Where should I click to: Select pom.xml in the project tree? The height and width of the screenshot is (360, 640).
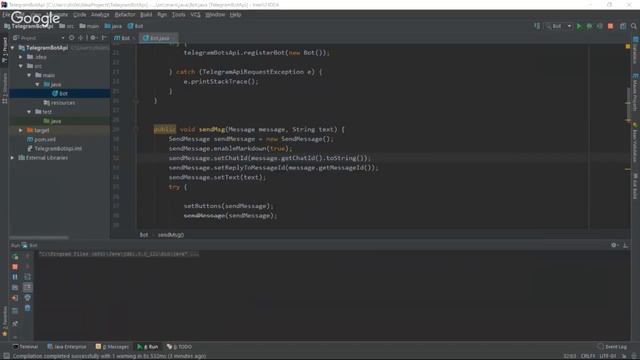(42, 139)
